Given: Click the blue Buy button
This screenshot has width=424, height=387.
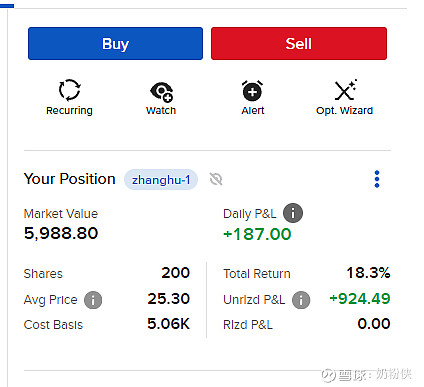Looking at the screenshot, I should coord(115,44).
